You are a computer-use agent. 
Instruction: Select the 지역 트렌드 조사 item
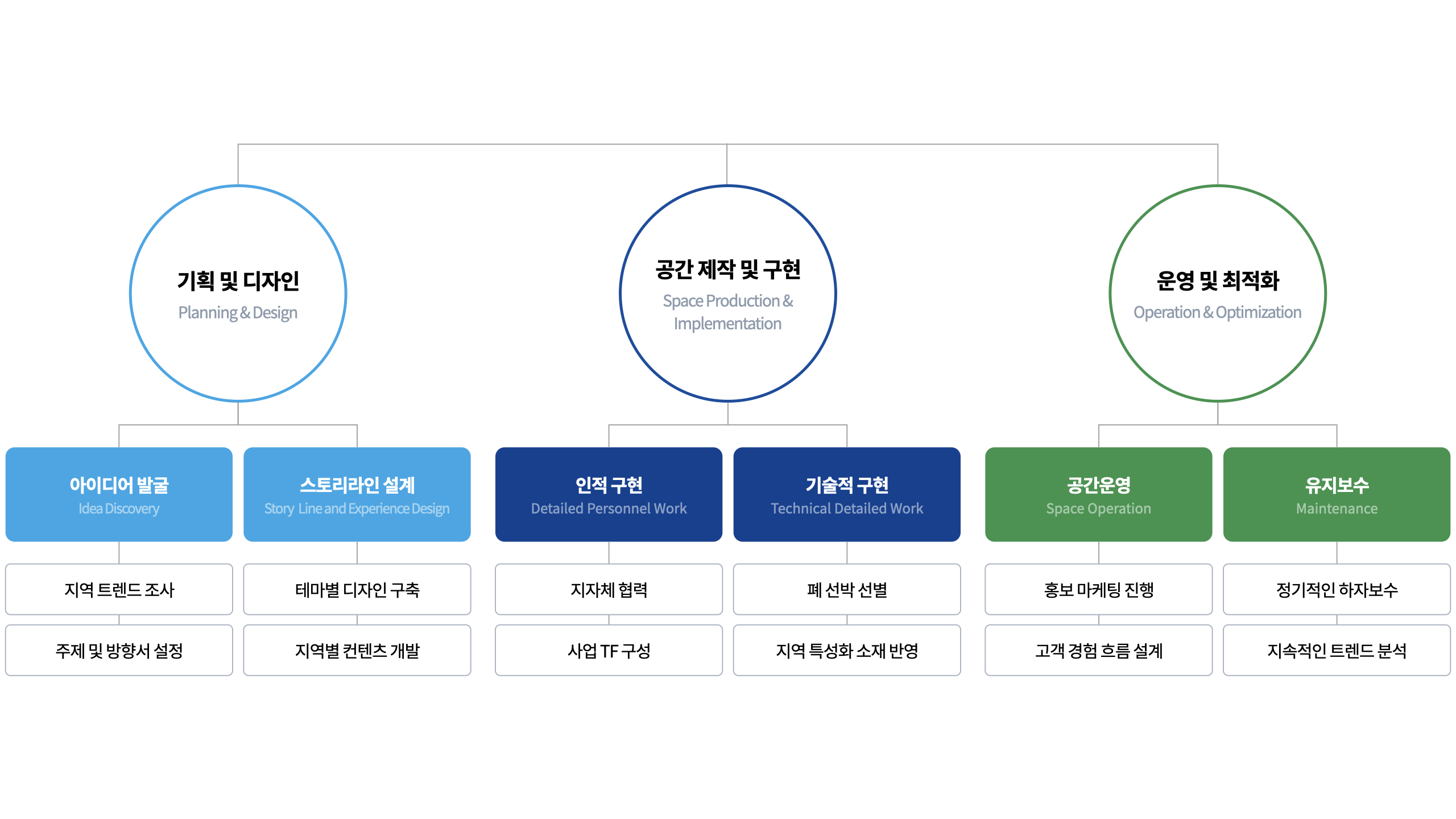click(x=119, y=589)
